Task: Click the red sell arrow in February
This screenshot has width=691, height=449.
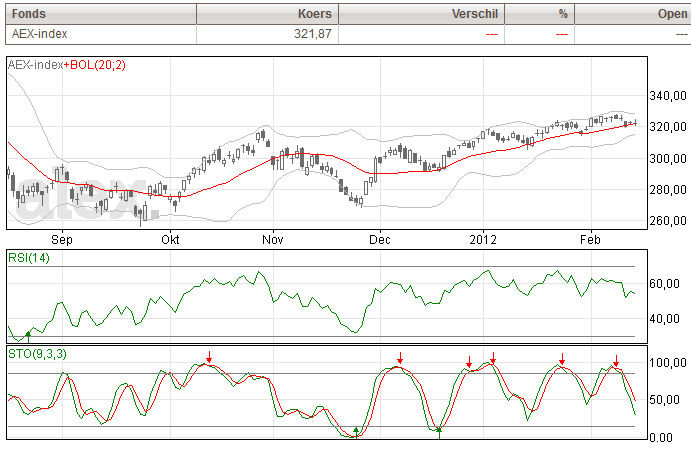Action: 616,361
